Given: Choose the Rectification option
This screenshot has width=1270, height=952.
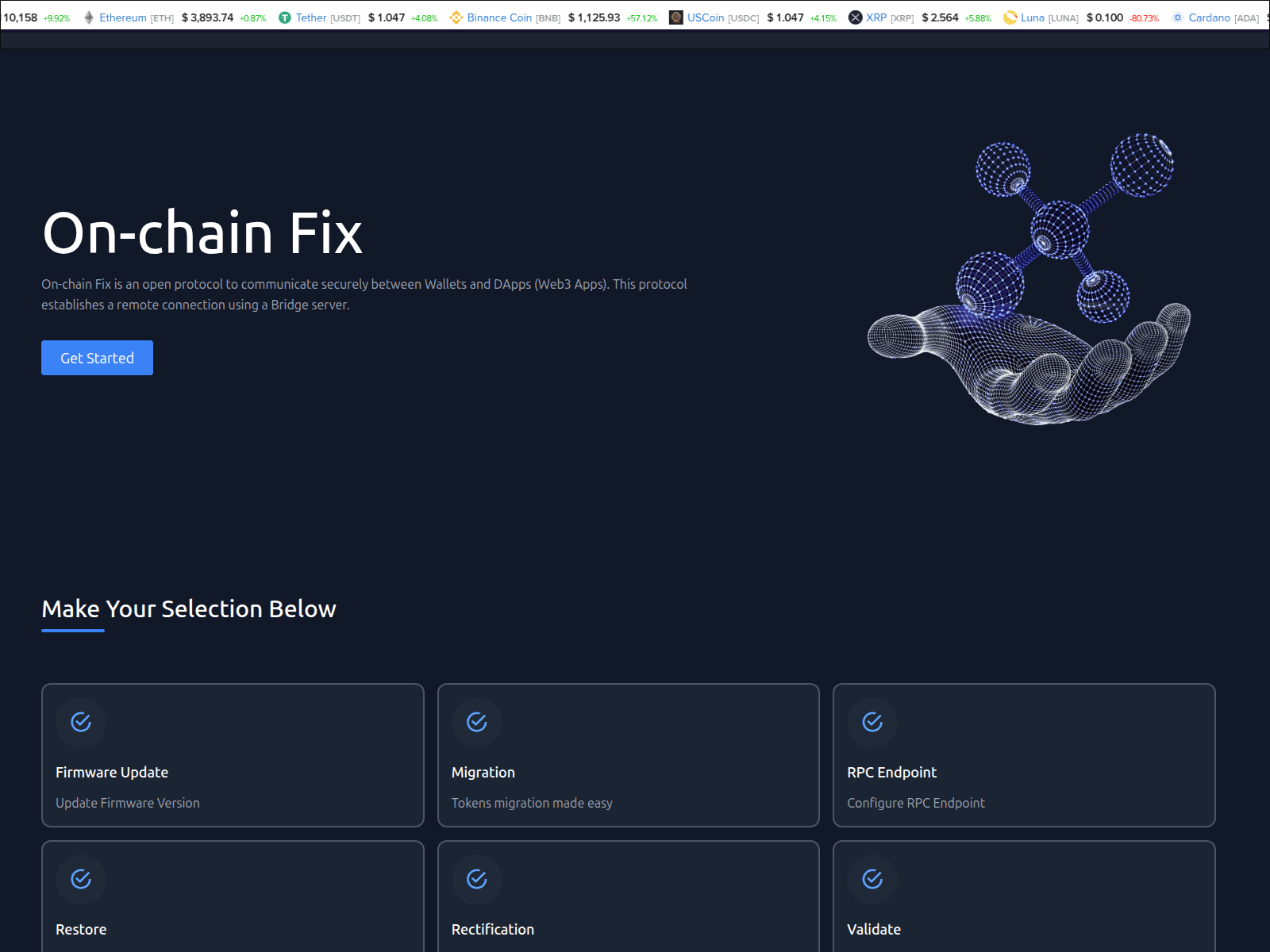Looking at the screenshot, I should 493,929.
